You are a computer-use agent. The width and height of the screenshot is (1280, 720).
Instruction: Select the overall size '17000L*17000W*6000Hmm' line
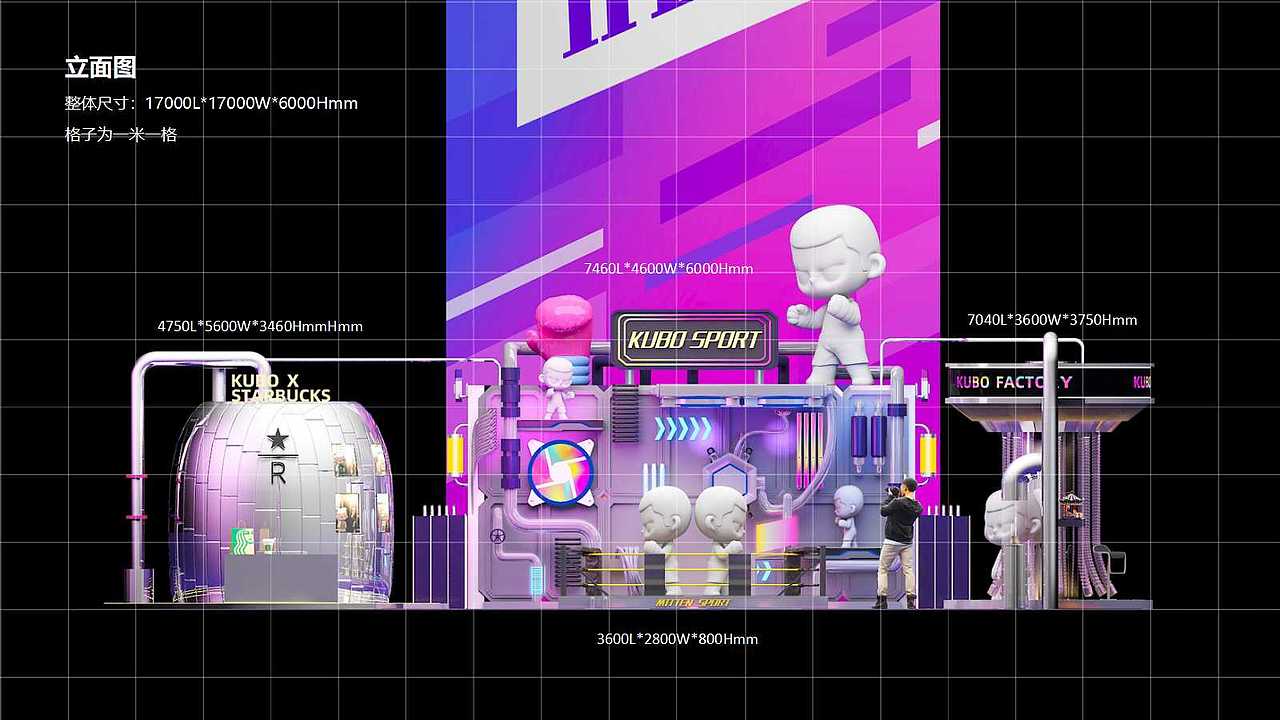(x=251, y=103)
